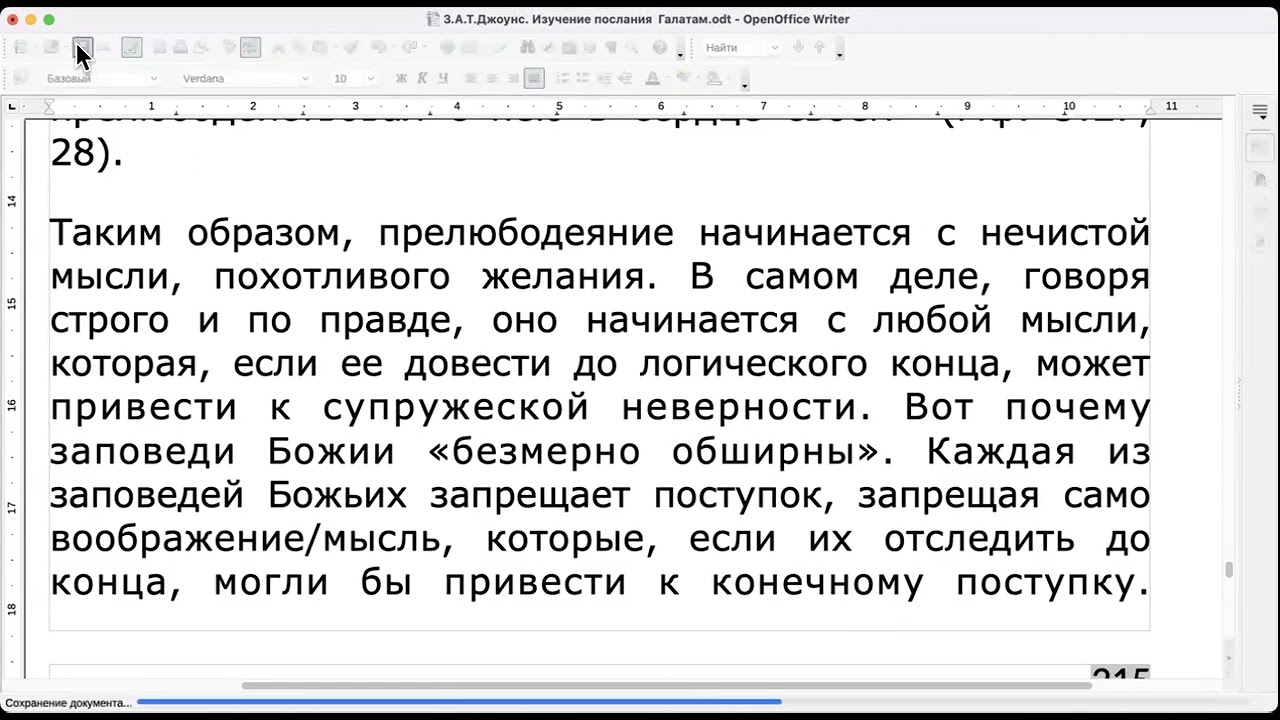
Task: Toggle Bold (Ж) formatting
Action: point(401,78)
